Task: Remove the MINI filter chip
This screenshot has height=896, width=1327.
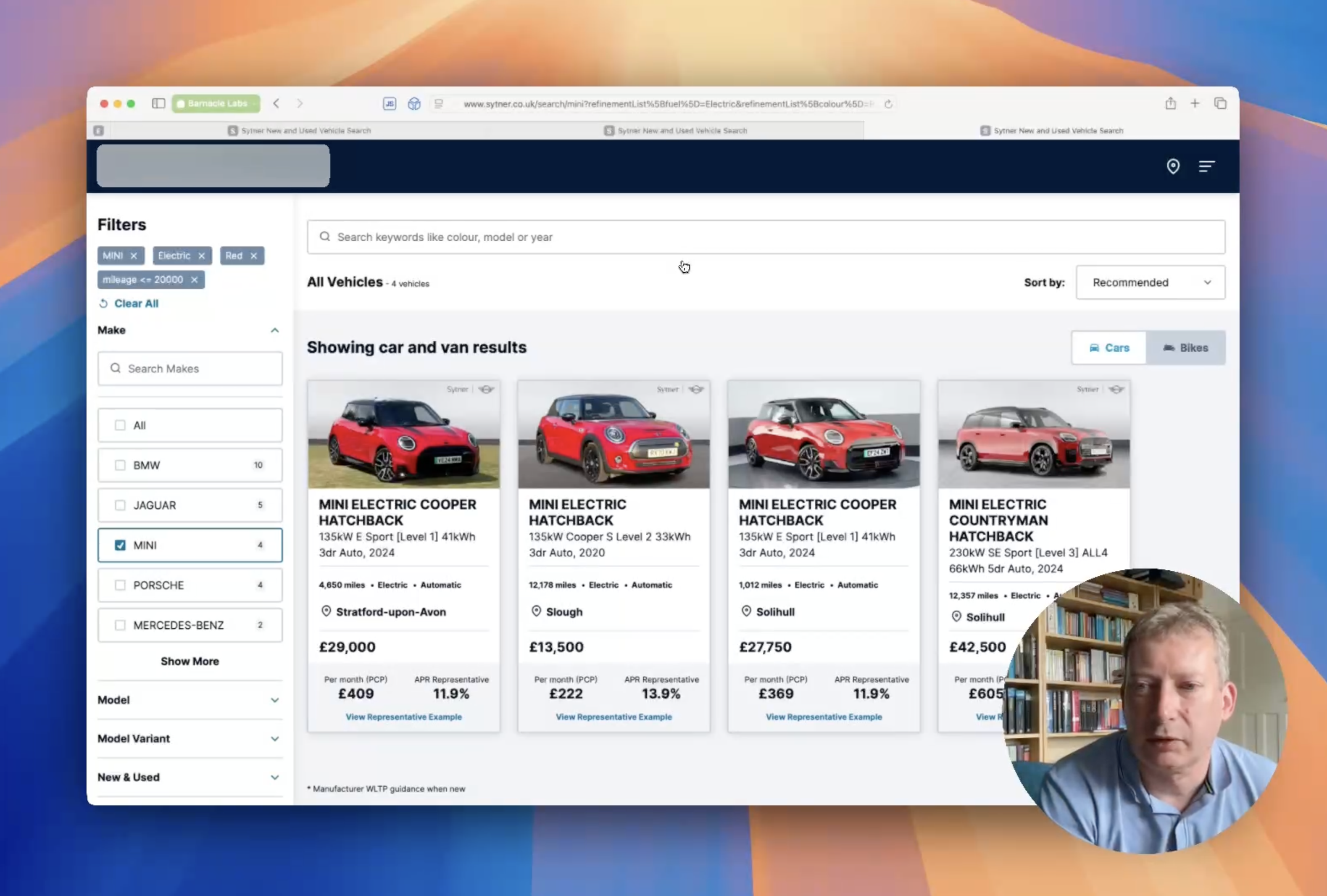Action: coord(134,256)
